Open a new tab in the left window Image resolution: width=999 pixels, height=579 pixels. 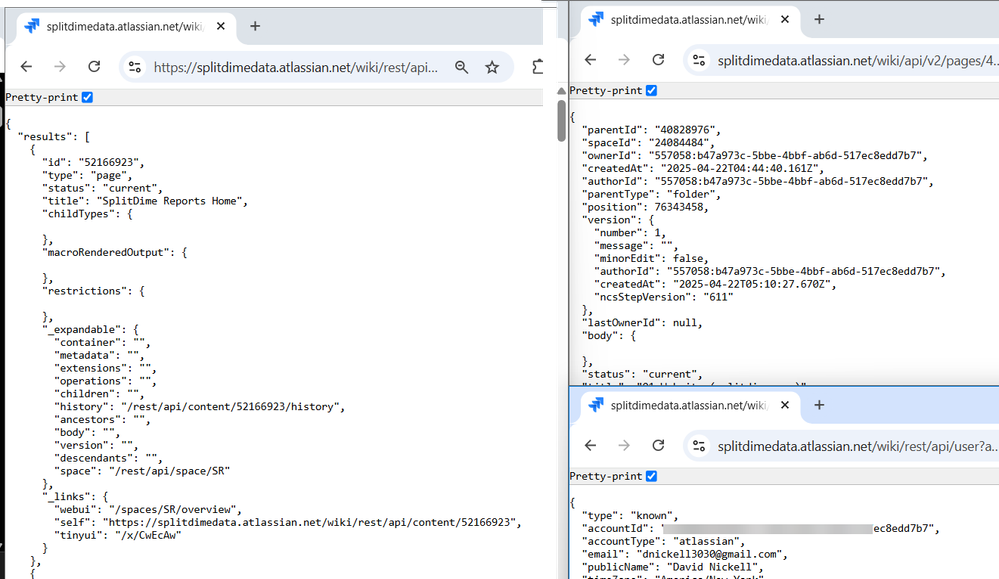tap(254, 27)
